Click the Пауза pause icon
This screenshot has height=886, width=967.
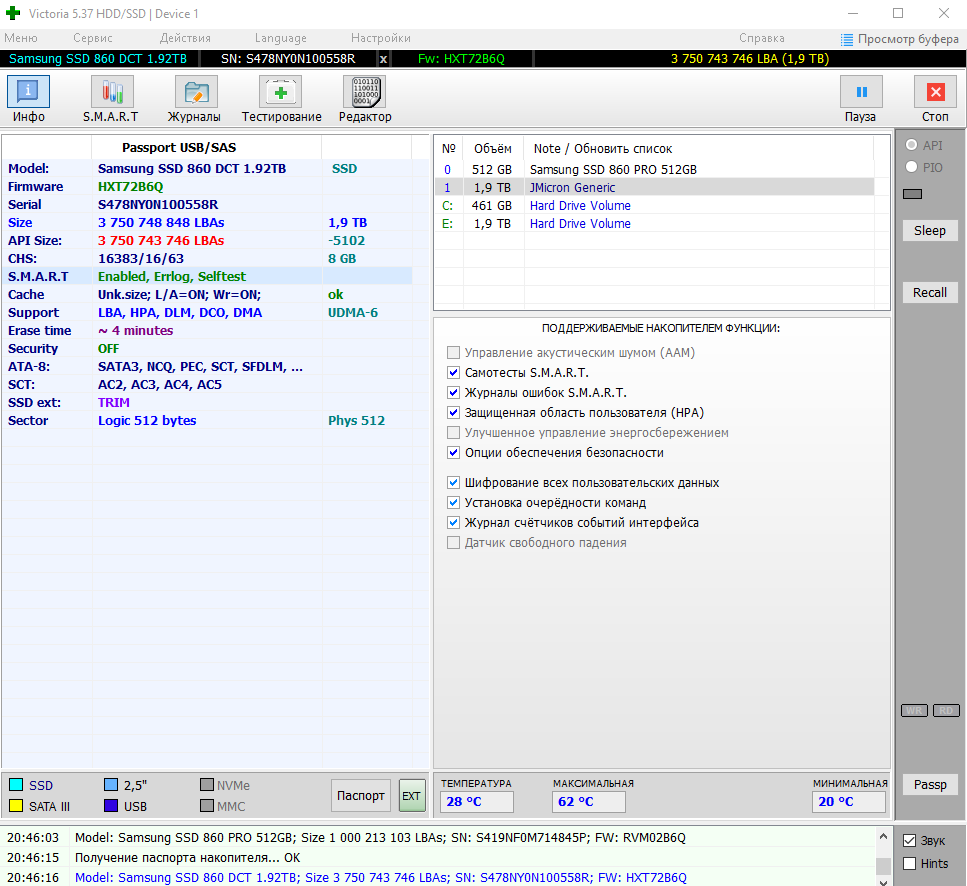coord(862,92)
